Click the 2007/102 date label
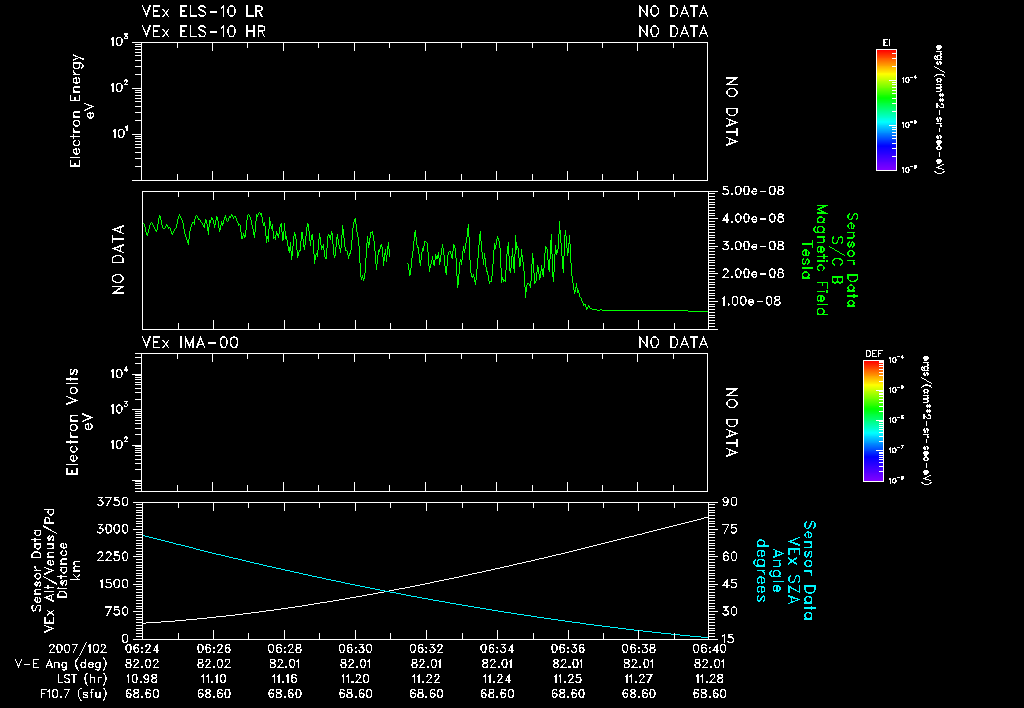 tap(78, 649)
